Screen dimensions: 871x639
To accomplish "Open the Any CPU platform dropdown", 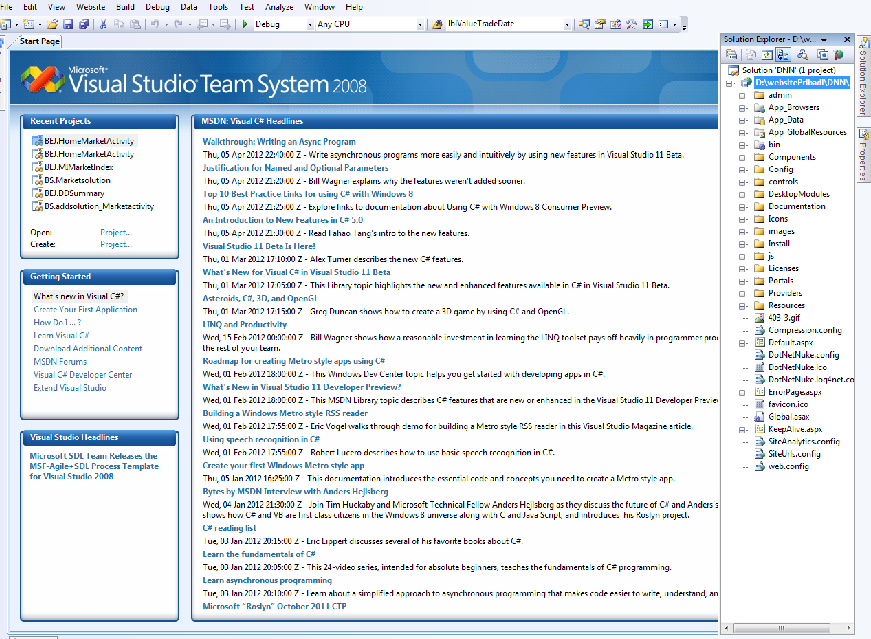I will click(x=422, y=22).
